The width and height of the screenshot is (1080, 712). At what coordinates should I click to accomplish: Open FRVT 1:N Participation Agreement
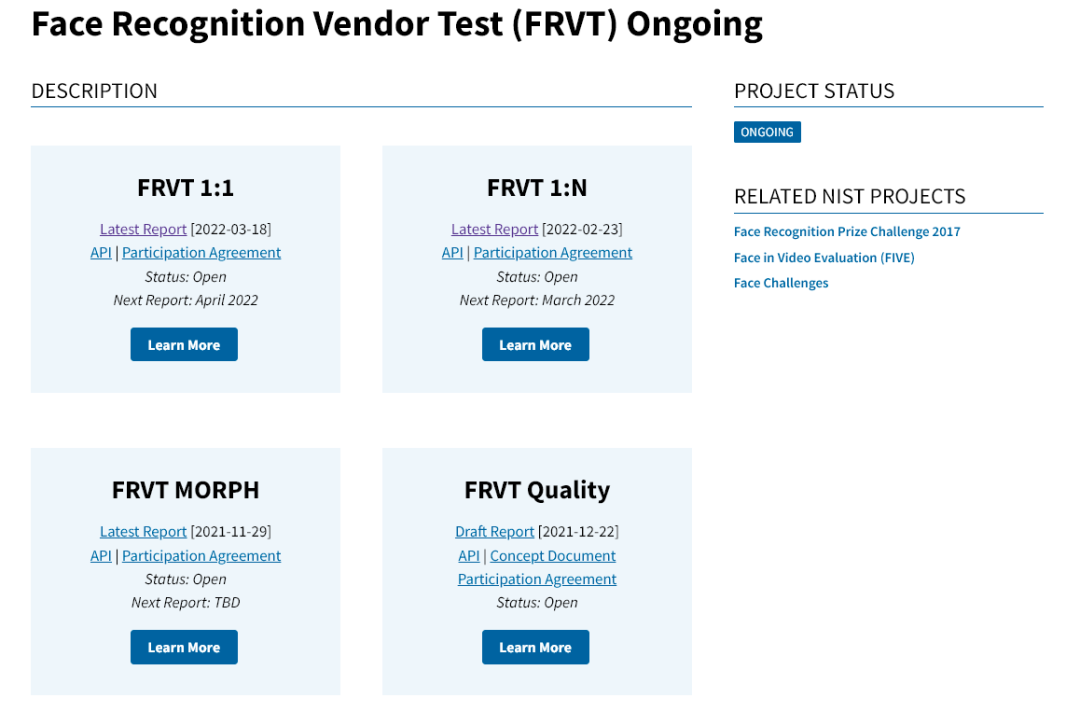tap(553, 253)
